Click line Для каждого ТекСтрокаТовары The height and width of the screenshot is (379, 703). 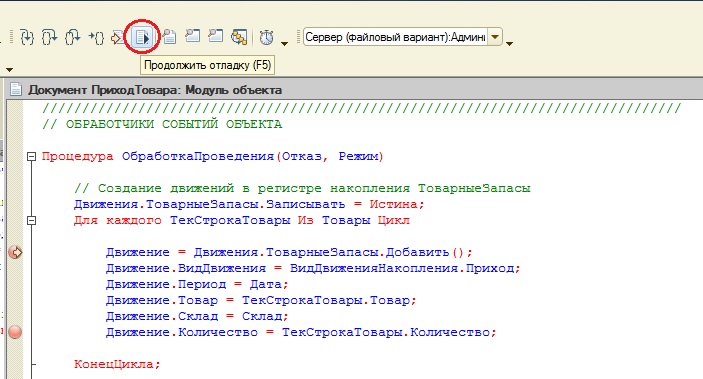click(242, 221)
